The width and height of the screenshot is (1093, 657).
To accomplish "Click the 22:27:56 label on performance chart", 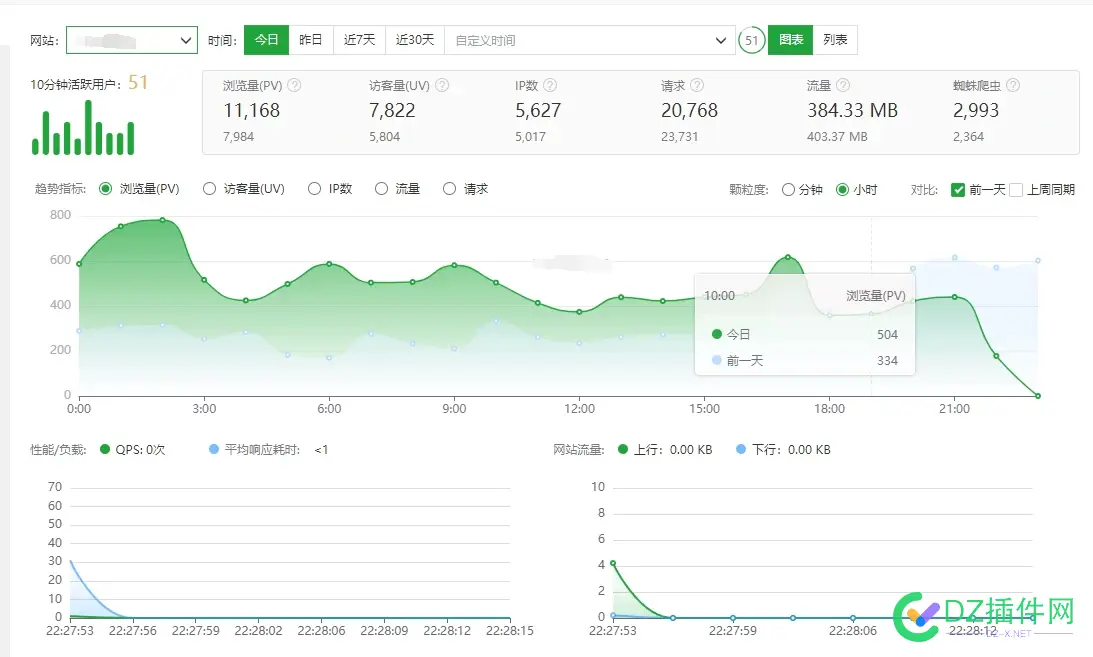I will [x=132, y=631].
